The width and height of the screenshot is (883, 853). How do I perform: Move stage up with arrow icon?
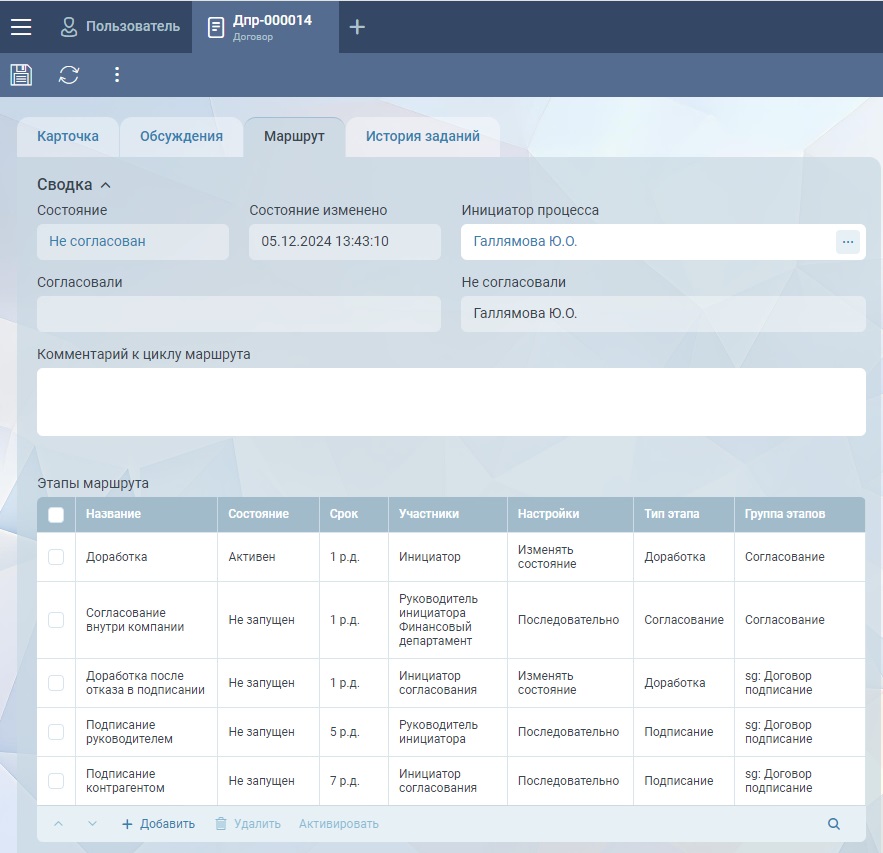pyautogui.click(x=58, y=824)
